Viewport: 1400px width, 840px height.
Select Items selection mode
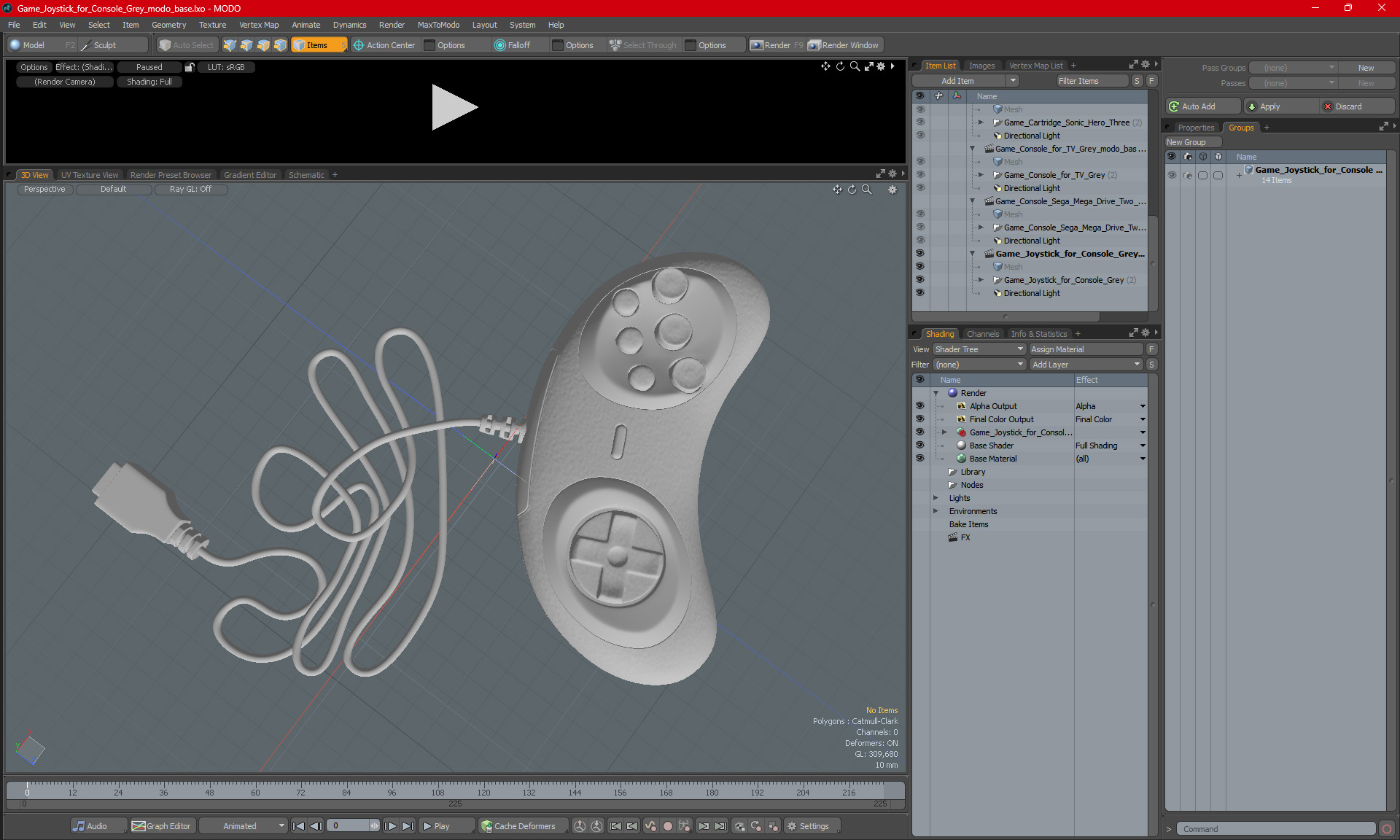point(316,45)
